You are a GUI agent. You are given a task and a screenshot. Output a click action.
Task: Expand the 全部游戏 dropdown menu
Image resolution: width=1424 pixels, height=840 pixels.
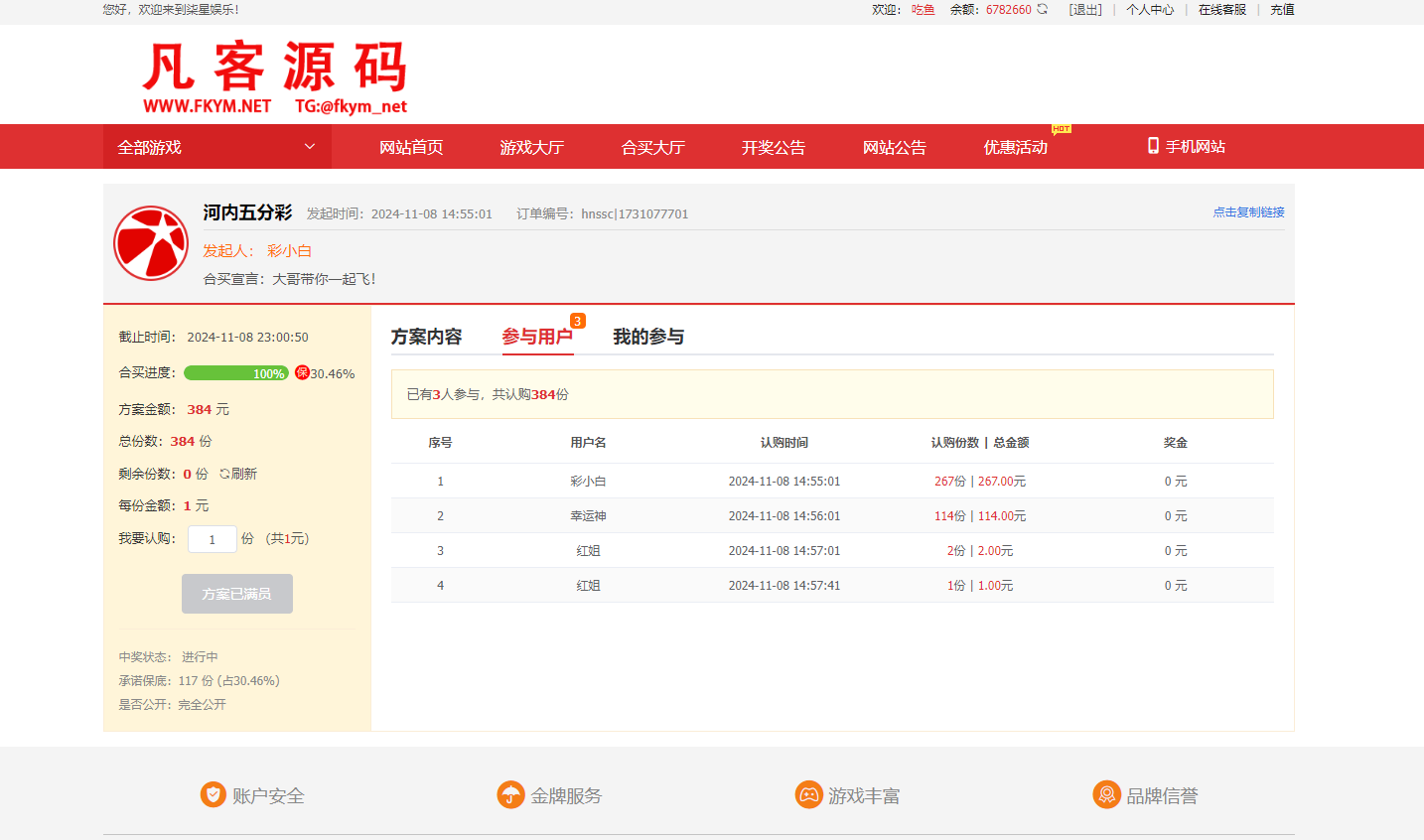click(216, 146)
